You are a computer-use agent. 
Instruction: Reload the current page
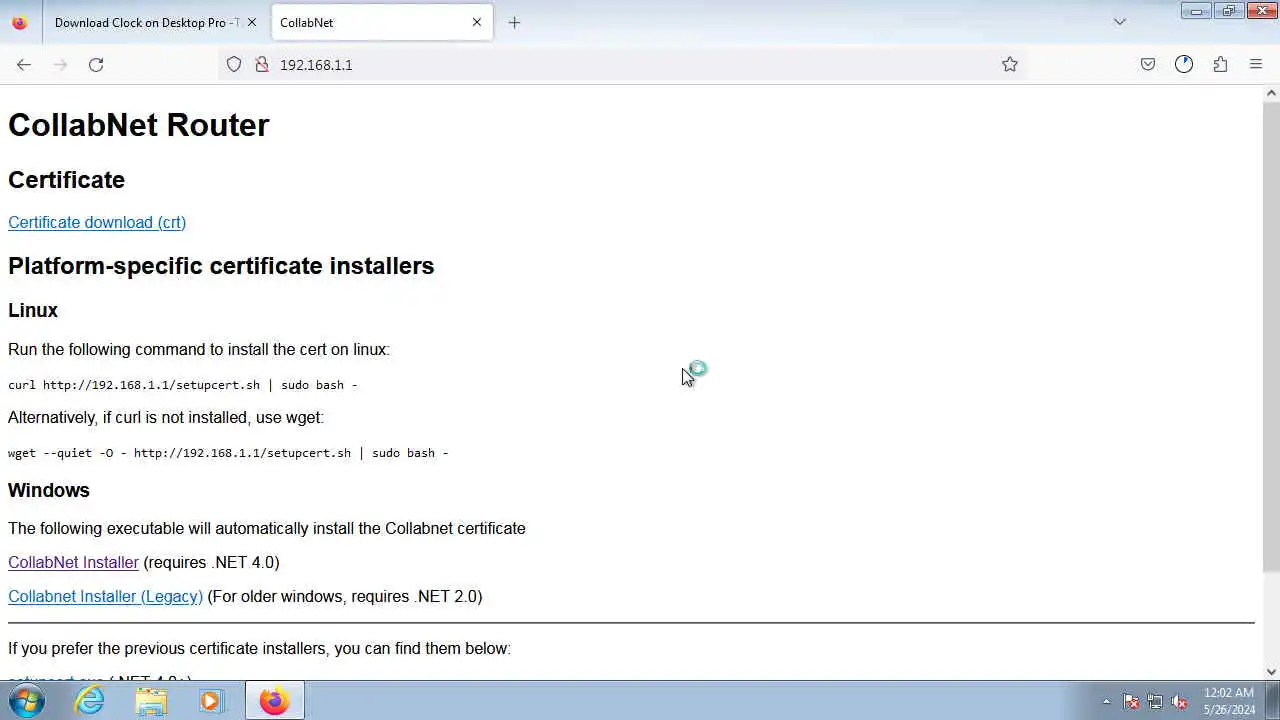(96, 64)
